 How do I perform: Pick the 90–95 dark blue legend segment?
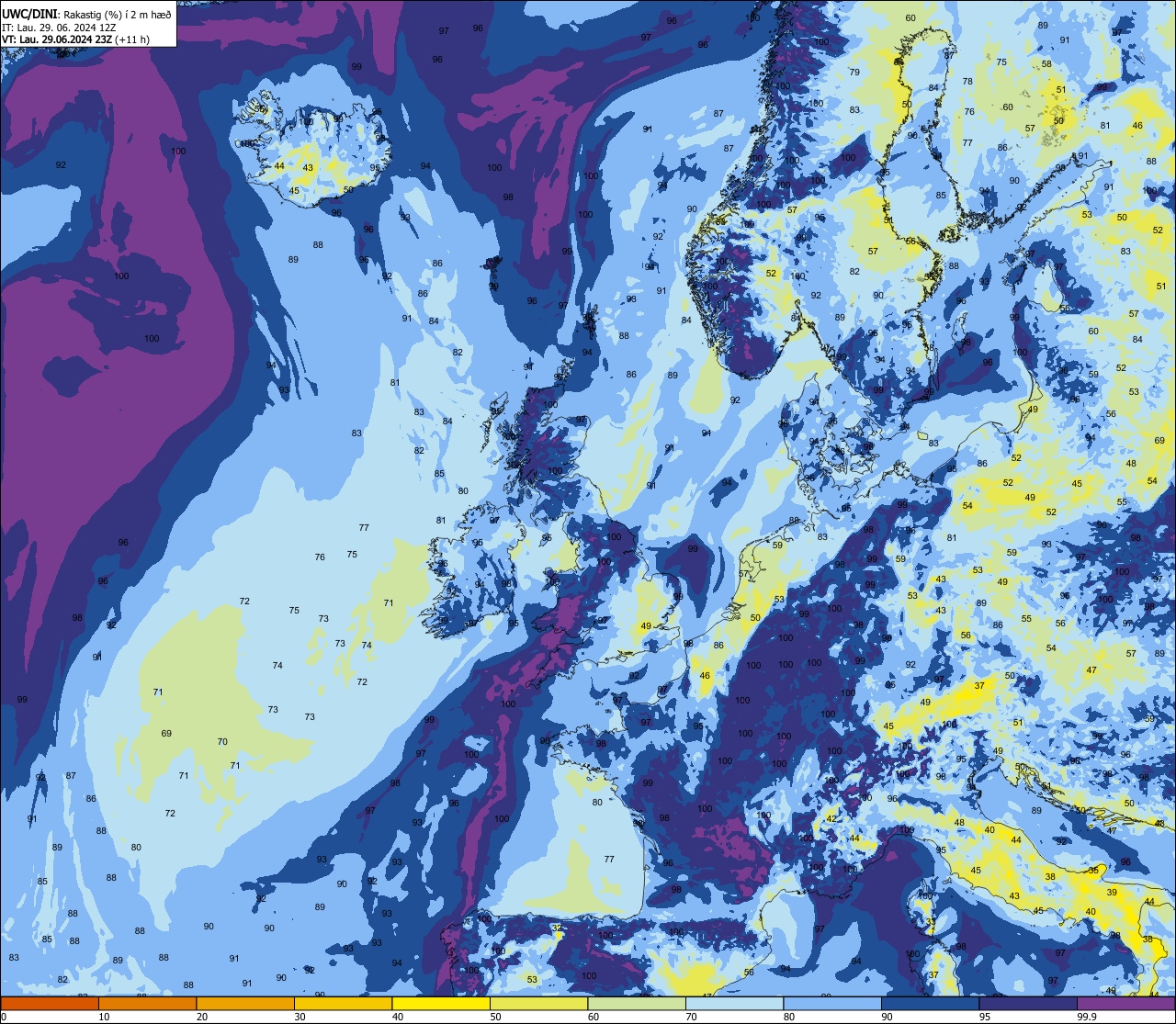[x=930, y=1004]
